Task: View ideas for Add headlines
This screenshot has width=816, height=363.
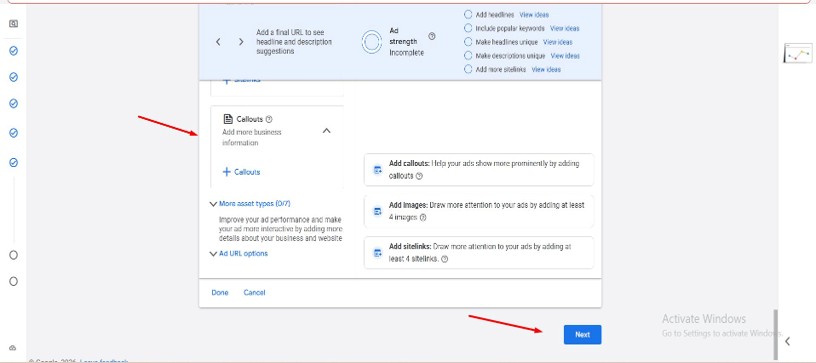Action: (534, 15)
